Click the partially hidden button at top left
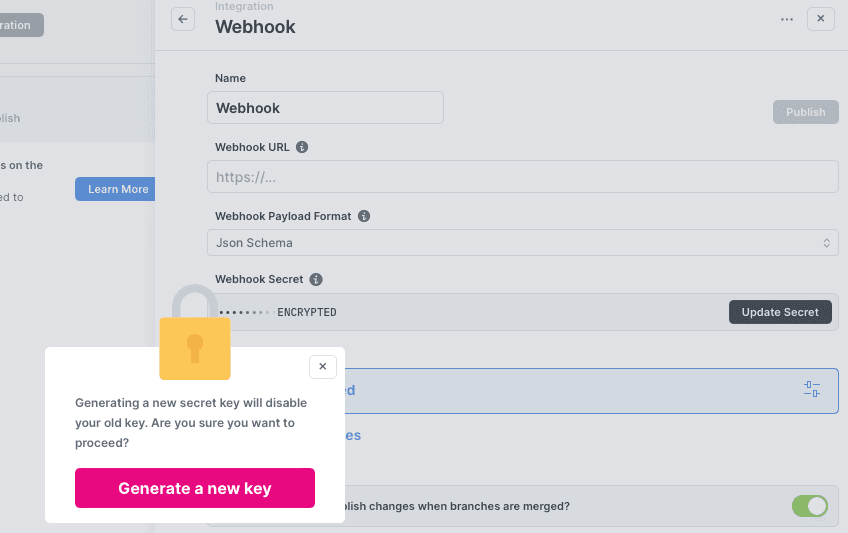Image resolution: width=848 pixels, height=533 pixels. (x=20, y=25)
